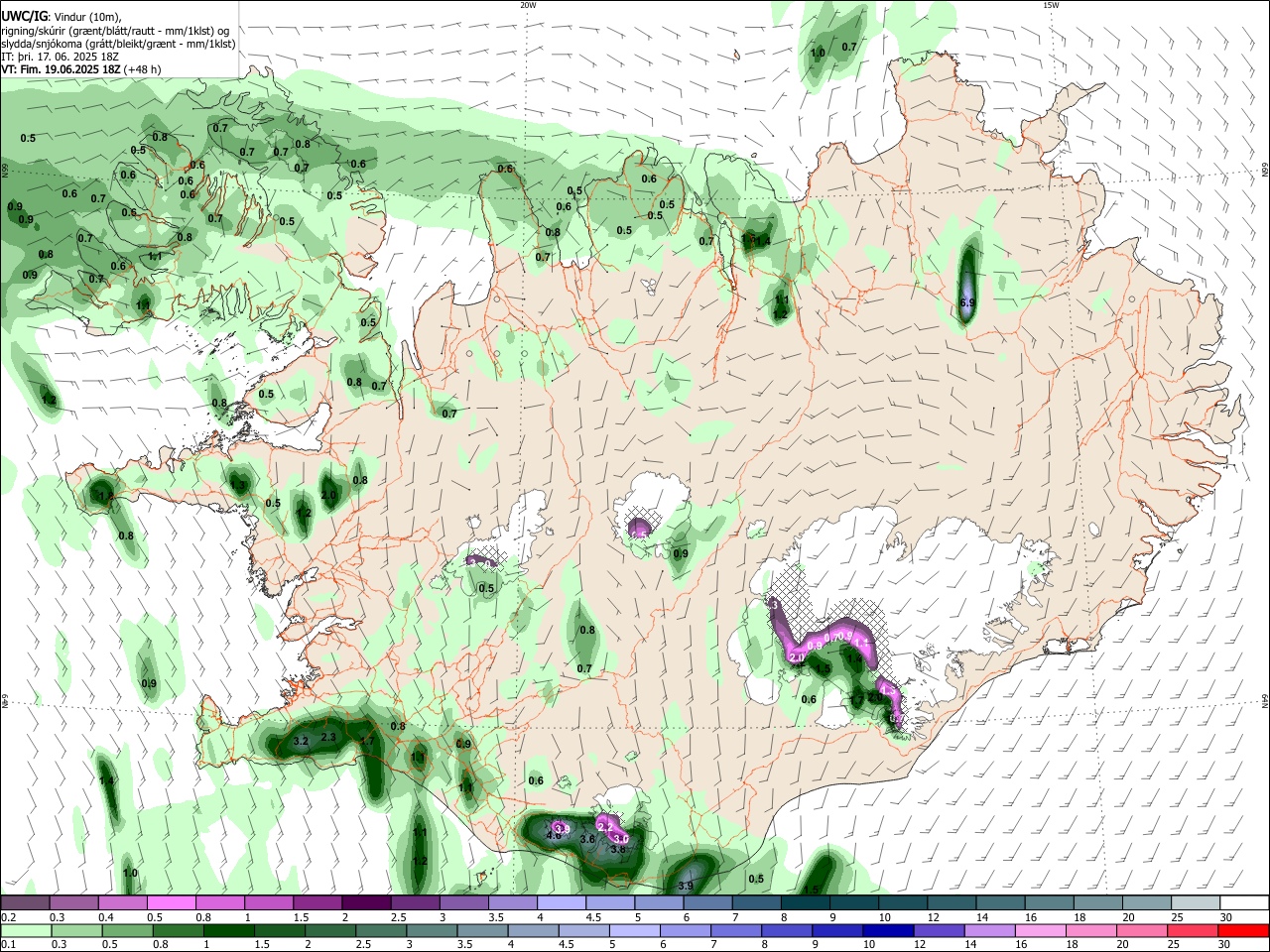Select the blue-violet 12 swatch, lower scale
Image resolution: width=1270 pixels, height=952 pixels.
940,930
